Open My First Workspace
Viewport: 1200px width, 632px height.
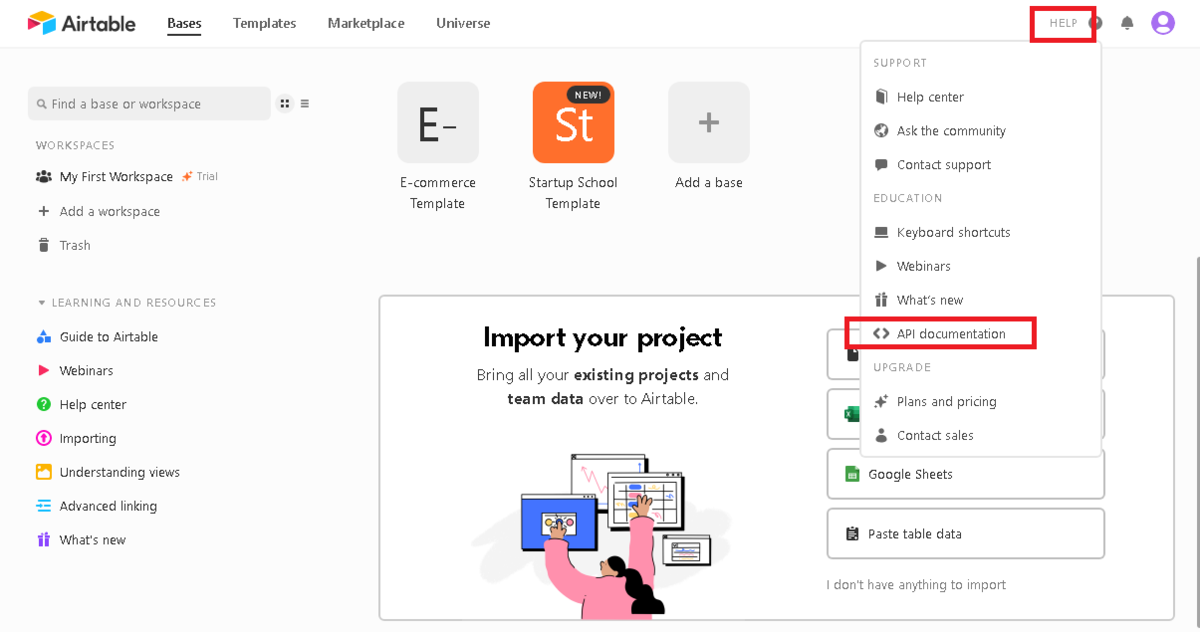pos(116,177)
